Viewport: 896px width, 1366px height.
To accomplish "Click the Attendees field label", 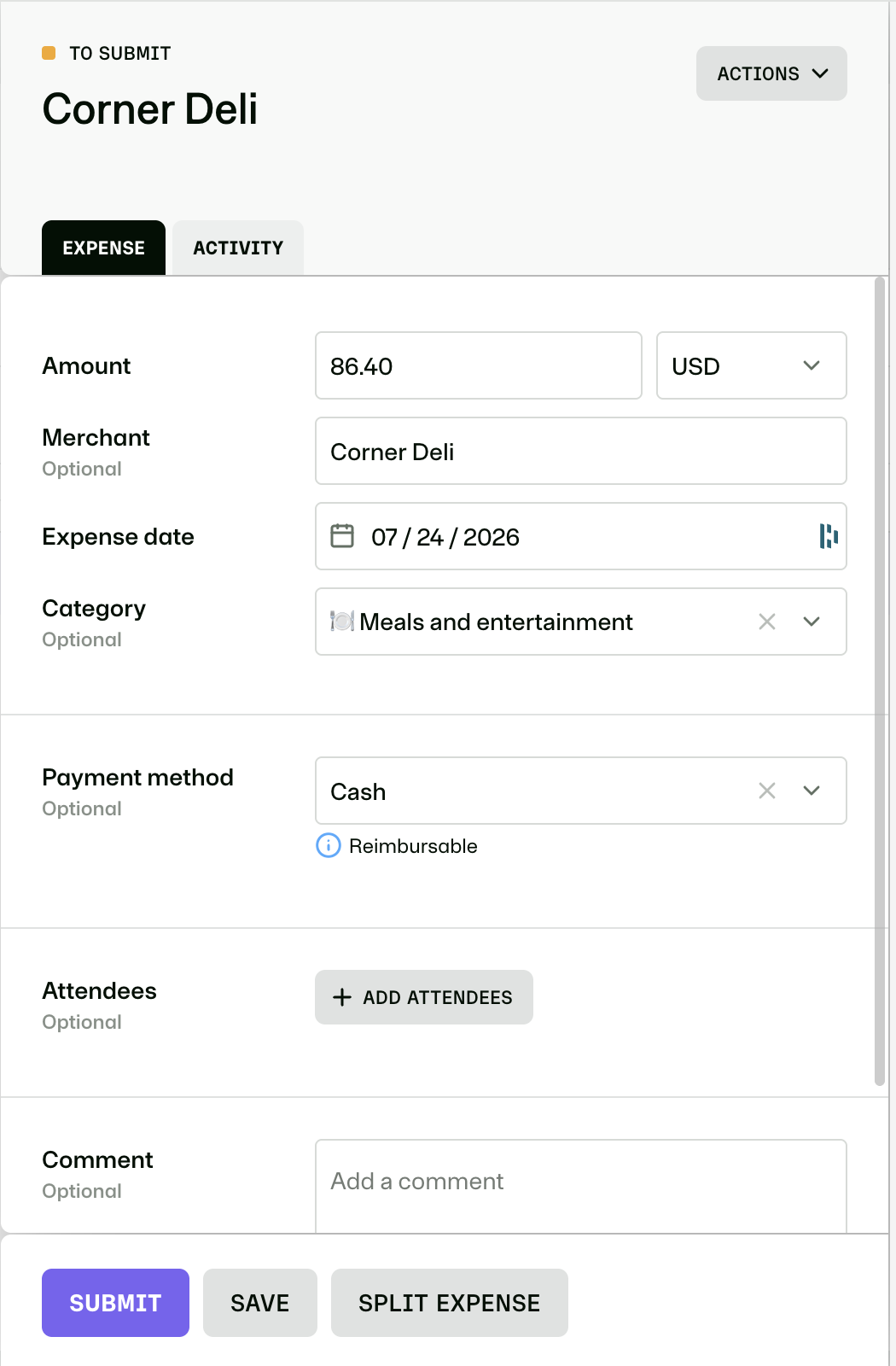I will pos(99,991).
